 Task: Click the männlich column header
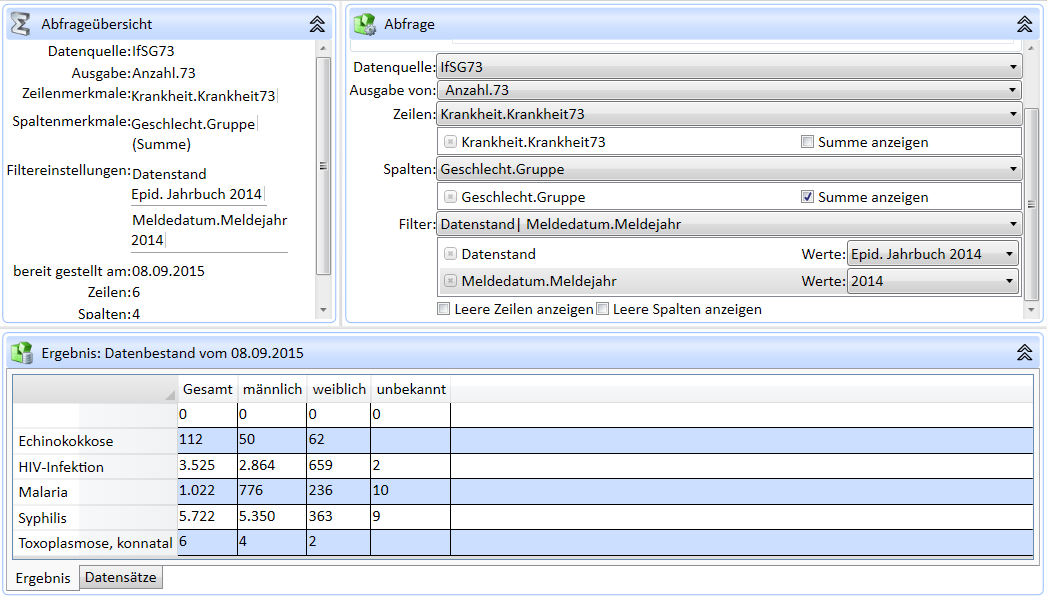click(x=272, y=389)
